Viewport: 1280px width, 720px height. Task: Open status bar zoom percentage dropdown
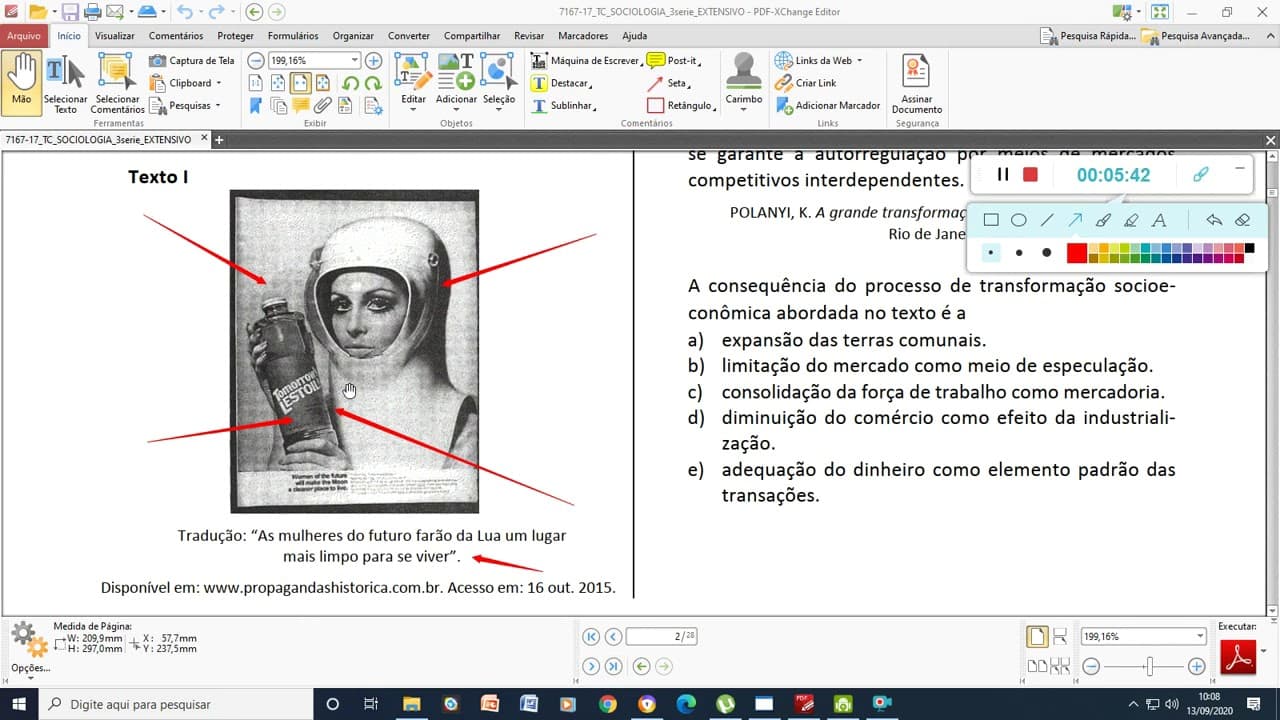pyautogui.click(x=1200, y=636)
